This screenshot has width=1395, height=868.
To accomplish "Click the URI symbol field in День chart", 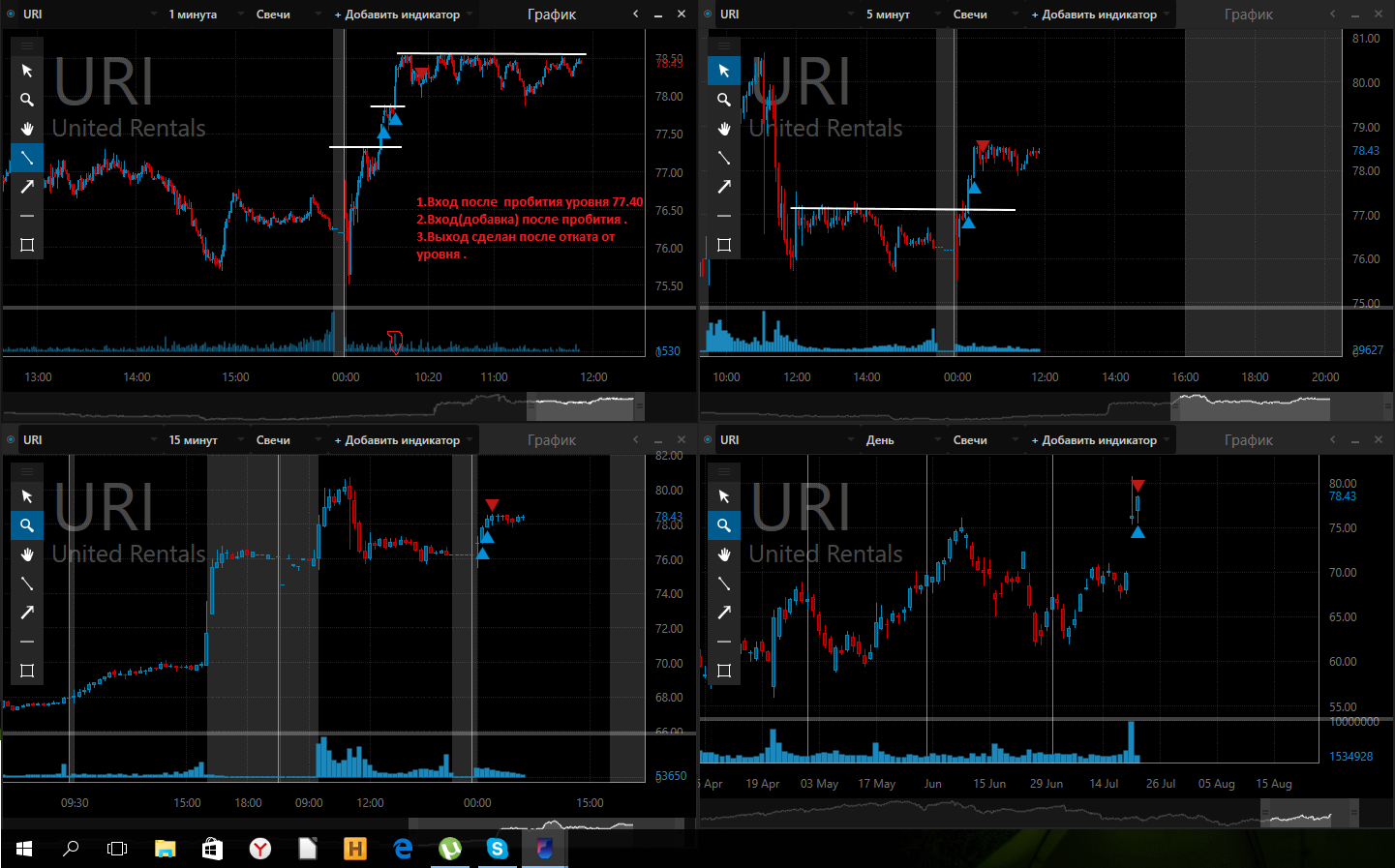I will (x=786, y=440).
